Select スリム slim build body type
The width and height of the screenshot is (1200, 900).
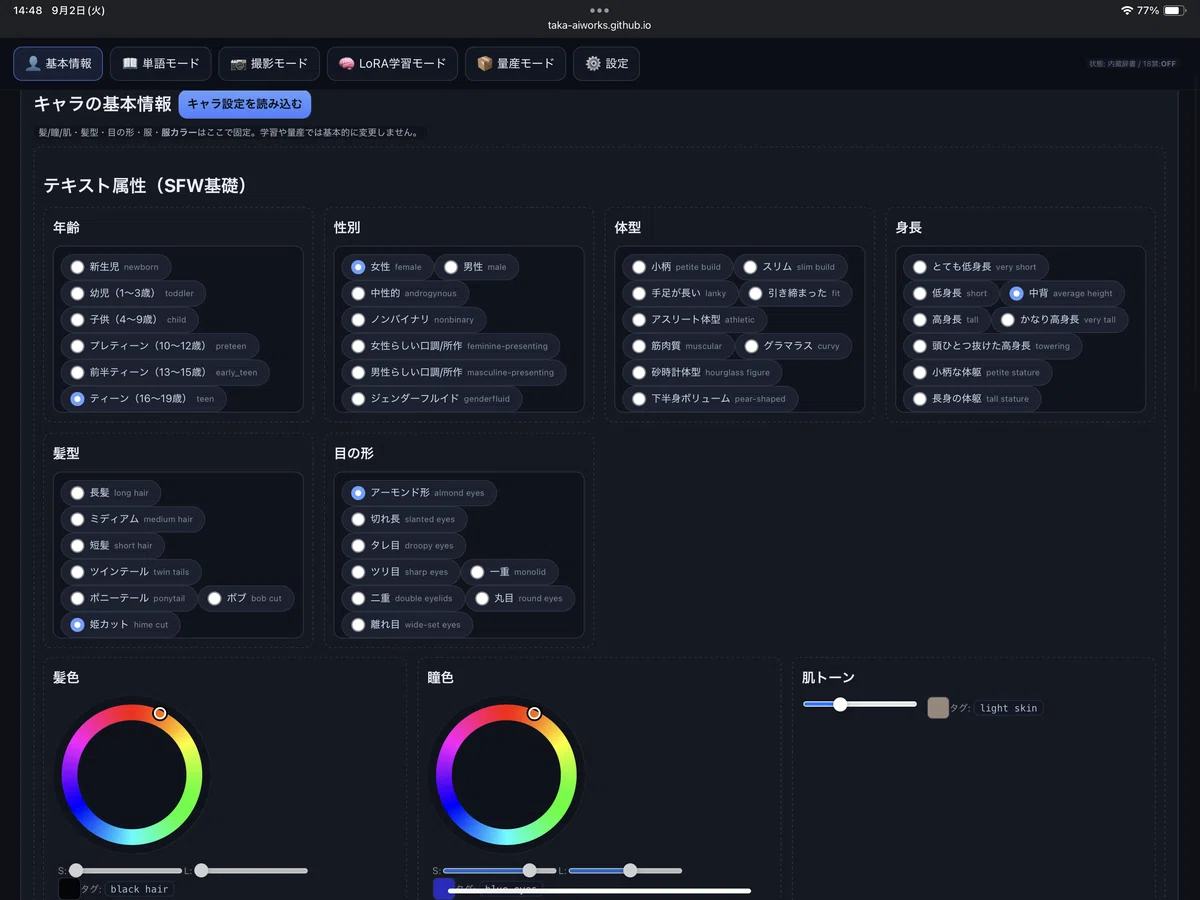click(790, 267)
